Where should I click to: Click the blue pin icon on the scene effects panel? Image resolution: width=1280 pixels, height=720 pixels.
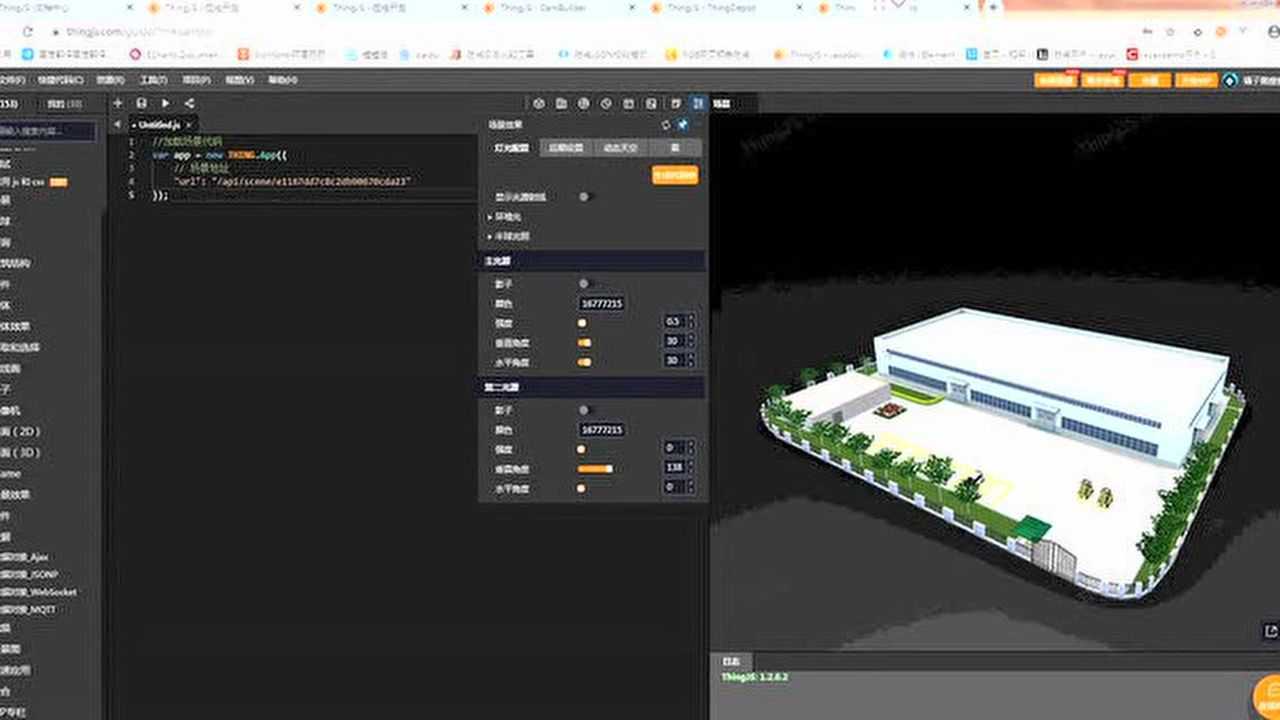[683, 124]
